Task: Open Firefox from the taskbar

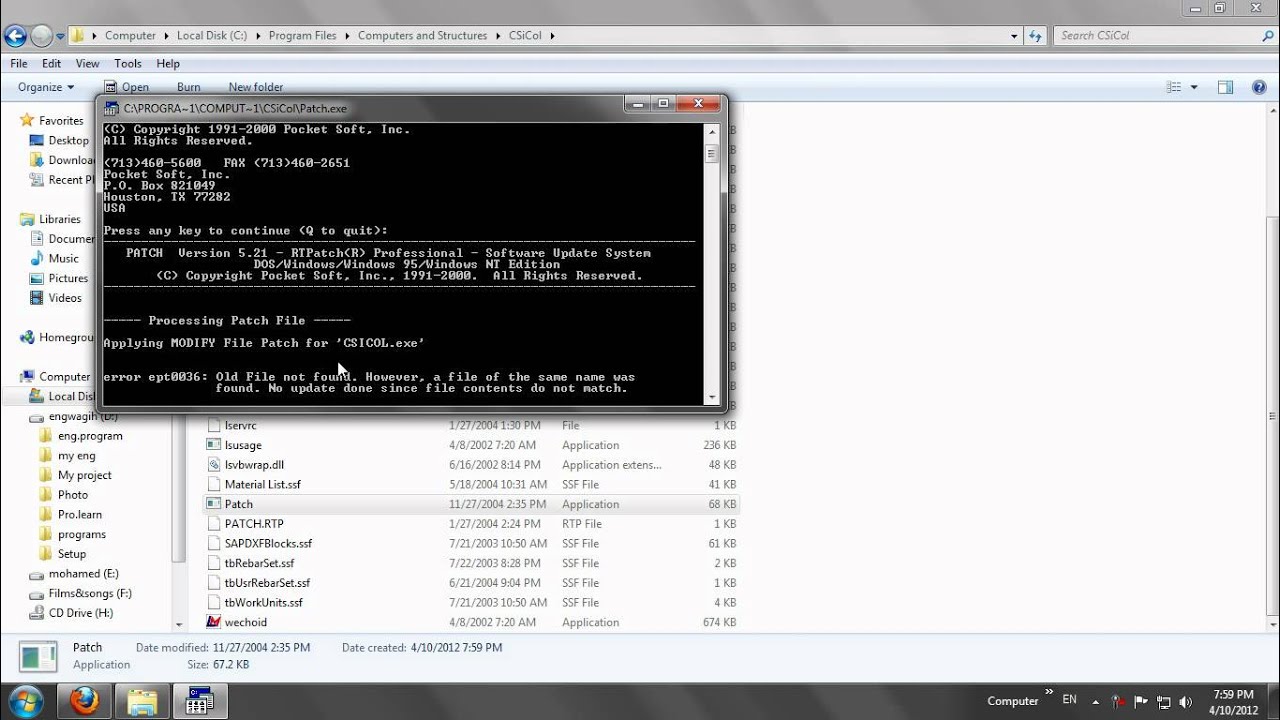Action: point(85,700)
